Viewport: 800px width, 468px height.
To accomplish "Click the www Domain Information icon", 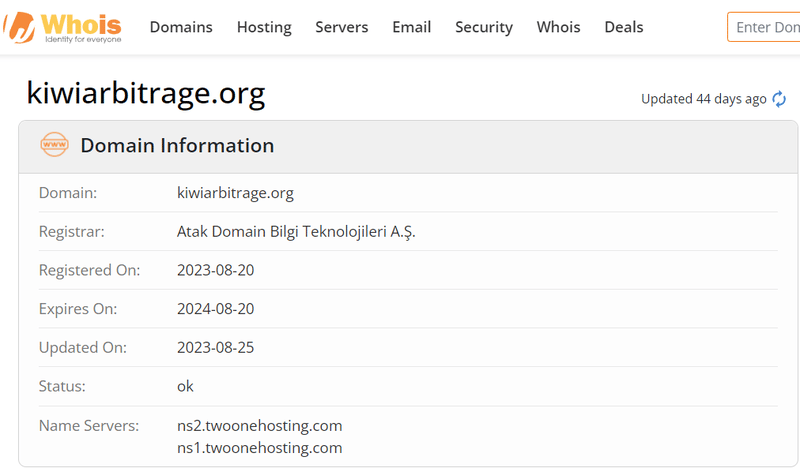I will click(x=54, y=144).
